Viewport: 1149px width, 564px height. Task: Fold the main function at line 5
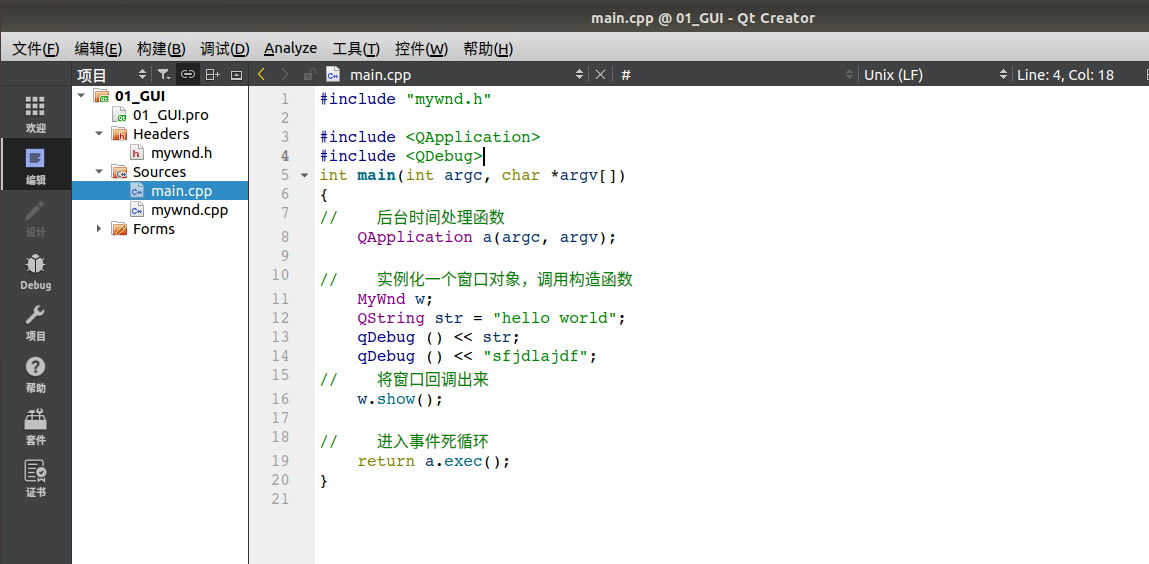pyautogui.click(x=305, y=176)
